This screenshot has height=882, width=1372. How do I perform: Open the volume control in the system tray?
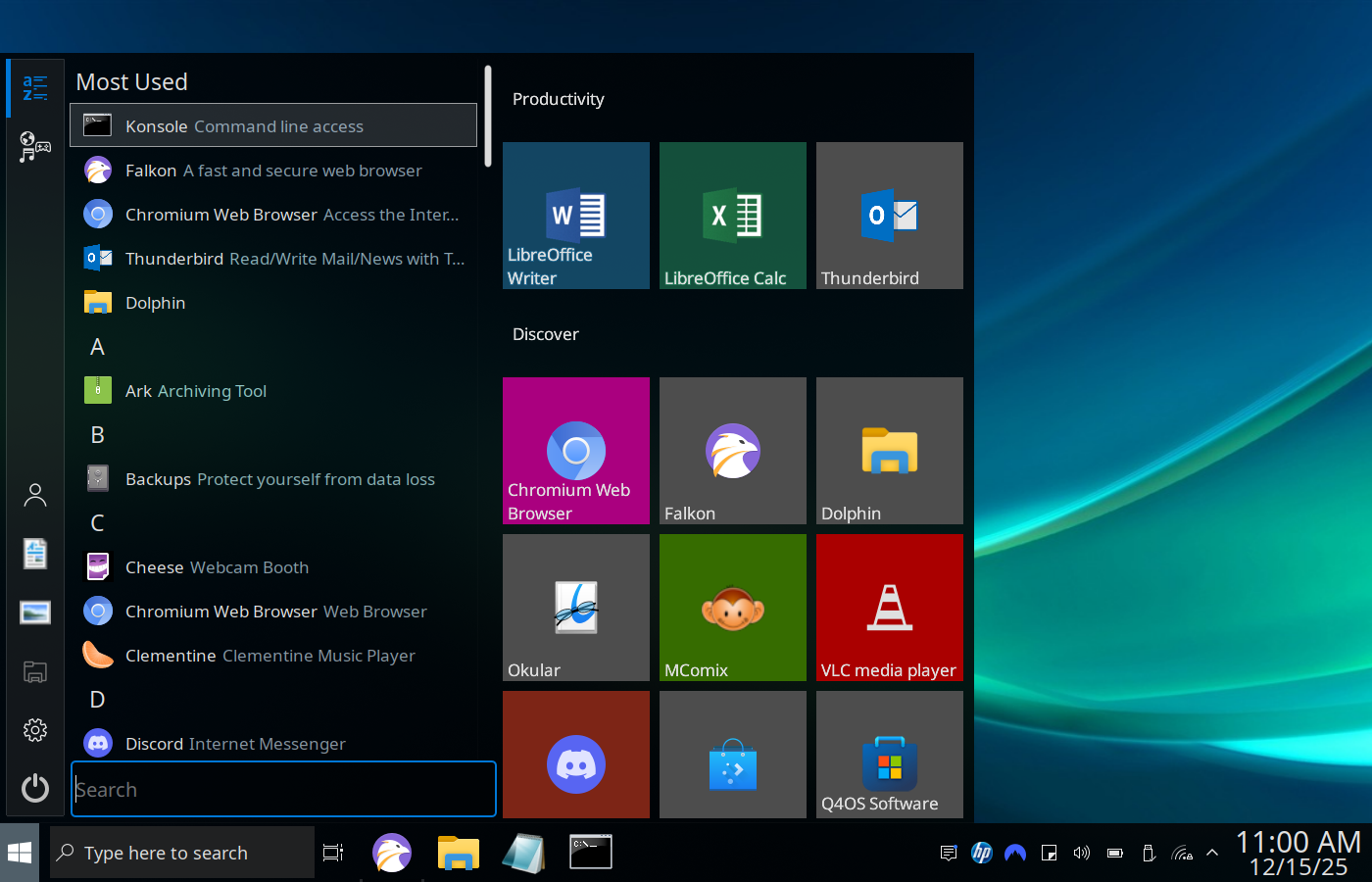[1081, 853]
